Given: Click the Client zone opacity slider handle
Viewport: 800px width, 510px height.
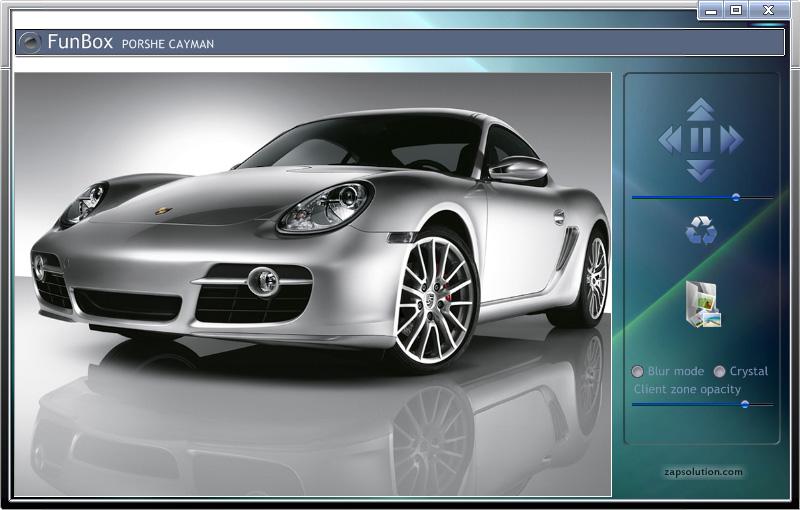Looking at the screenshot, I should (x=745, y=404).
